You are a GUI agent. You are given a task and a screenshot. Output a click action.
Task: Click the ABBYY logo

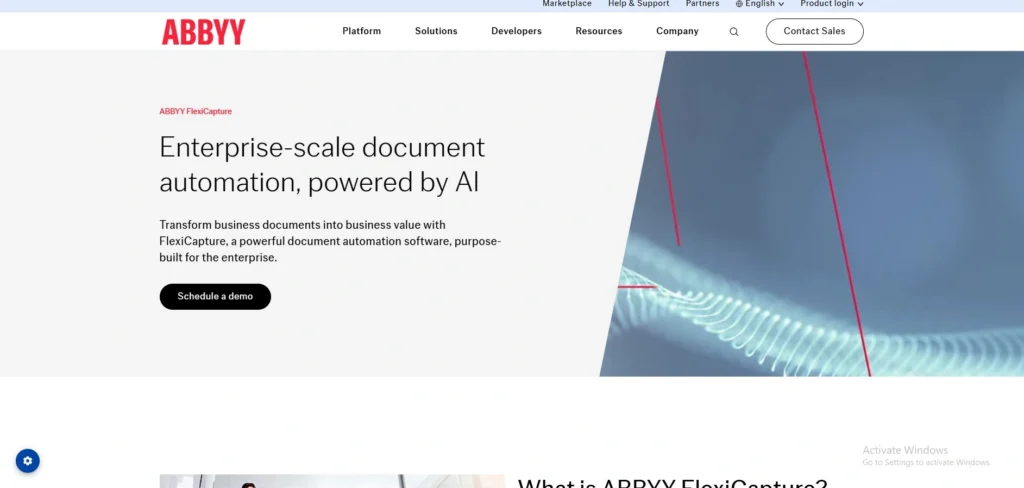pos(204,31)
